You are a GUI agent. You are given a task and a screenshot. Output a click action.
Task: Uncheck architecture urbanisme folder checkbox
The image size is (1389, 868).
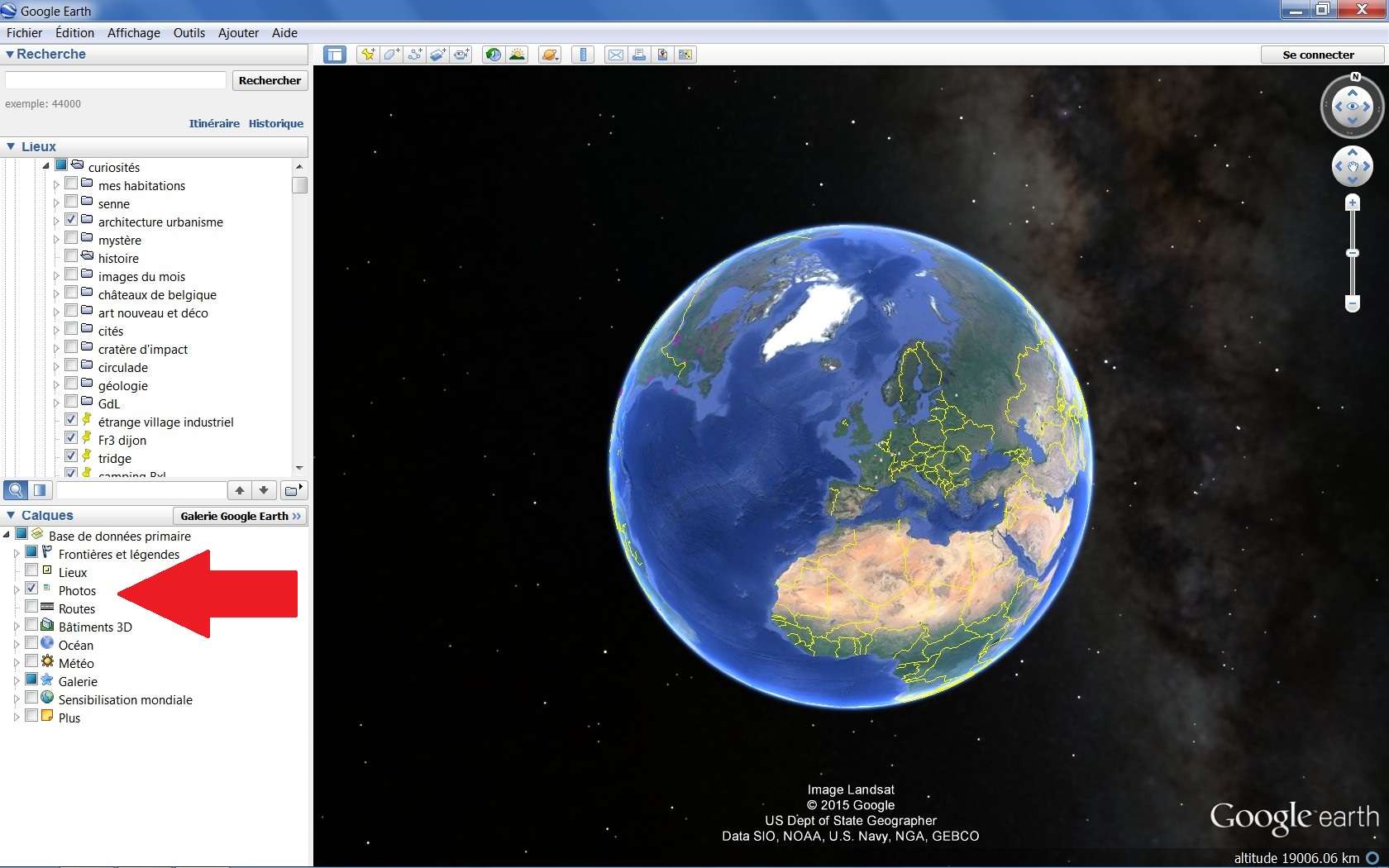[71, 220]
